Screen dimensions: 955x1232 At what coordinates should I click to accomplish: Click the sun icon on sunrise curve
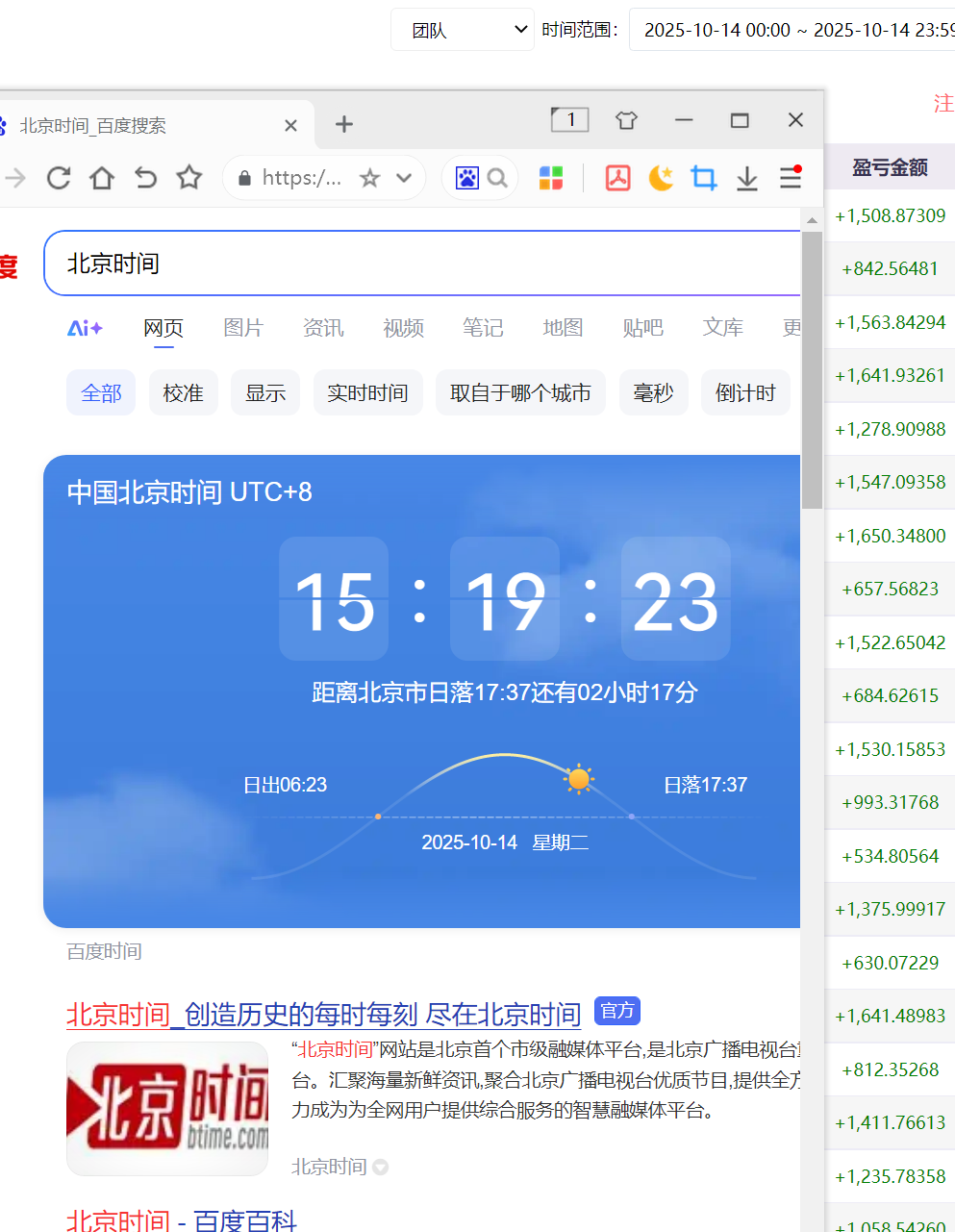[578, 778]
